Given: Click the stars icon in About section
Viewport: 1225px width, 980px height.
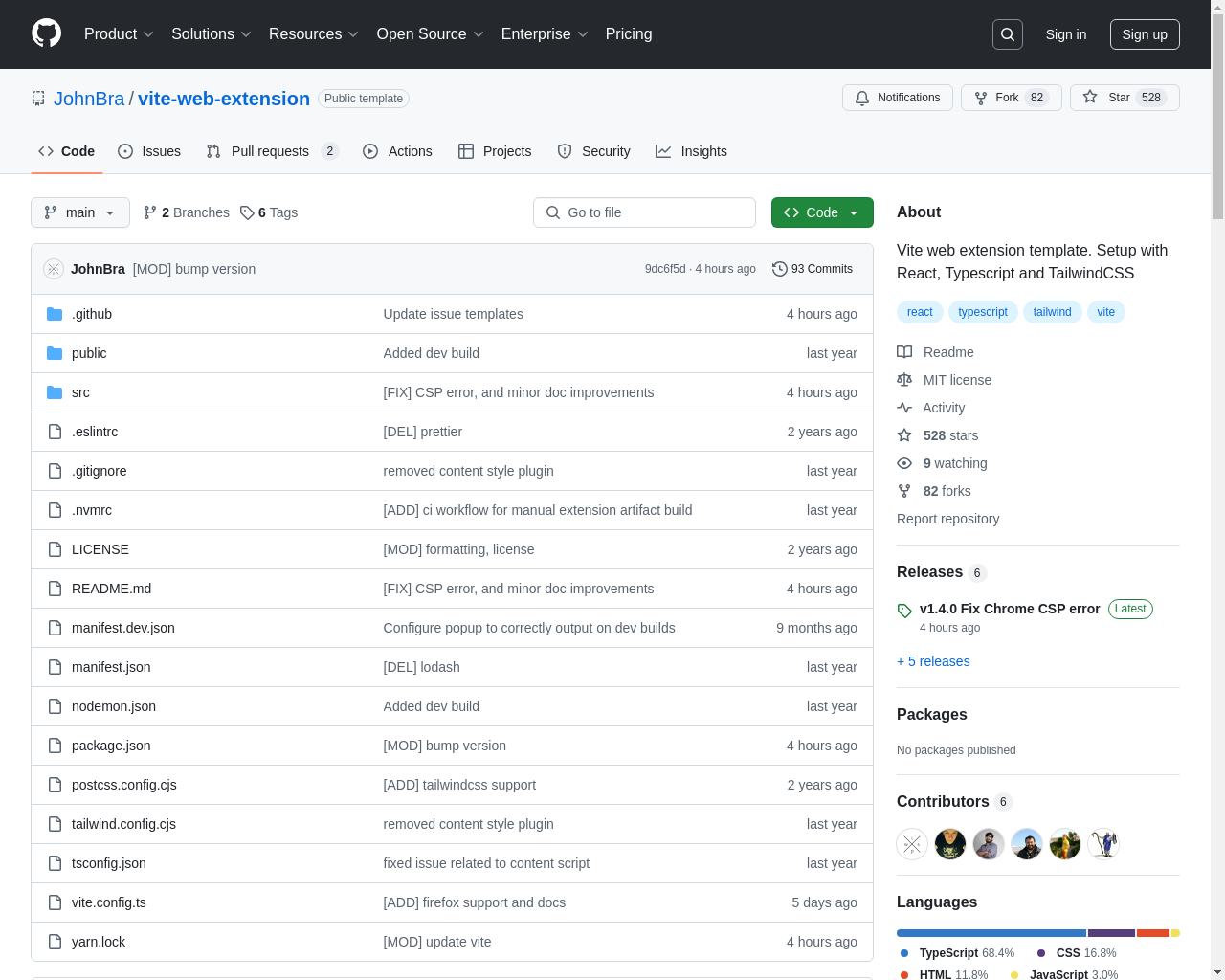Looking at the screenshot, I should [904, 435].
